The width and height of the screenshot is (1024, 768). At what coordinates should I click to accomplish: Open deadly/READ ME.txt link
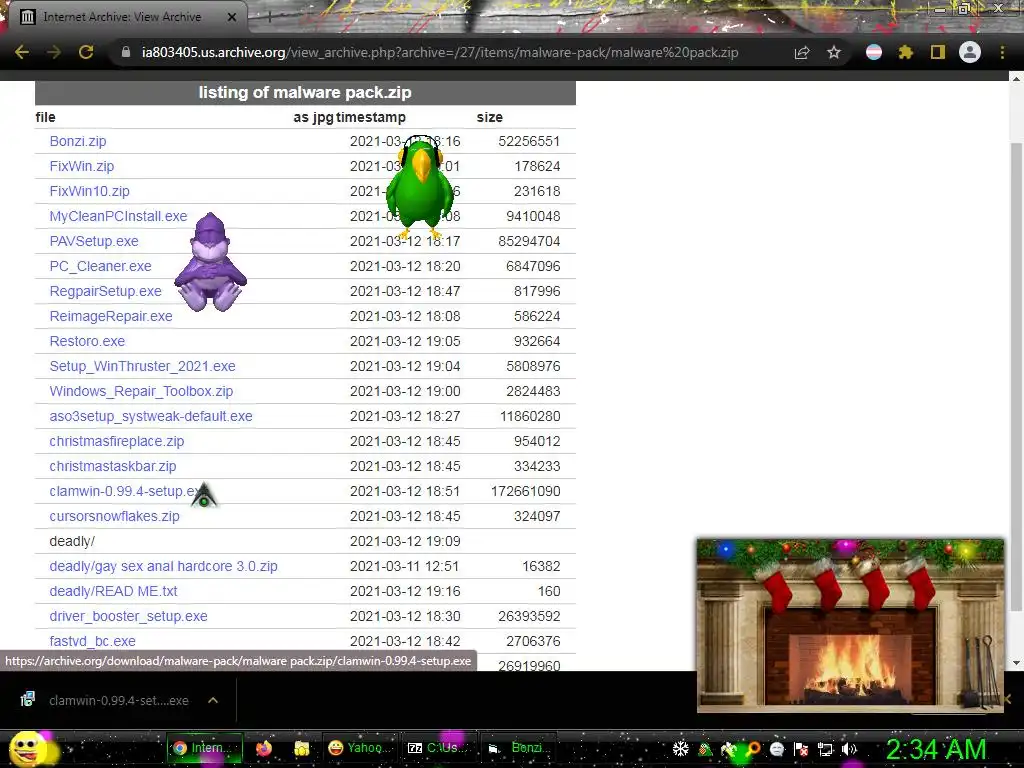pos(114,591)
